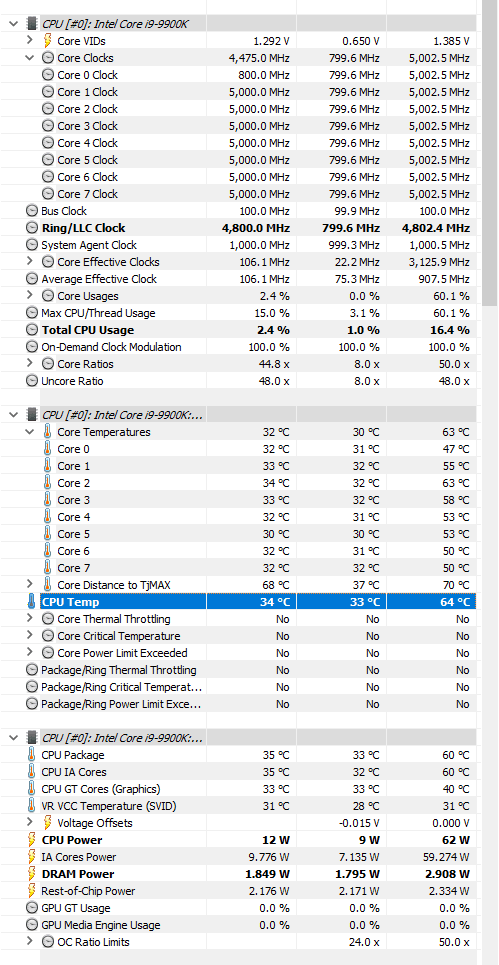Click the lightning icon next to CPU Power
The width and height of the screenshot is (499, 965).
coord(31,840)
